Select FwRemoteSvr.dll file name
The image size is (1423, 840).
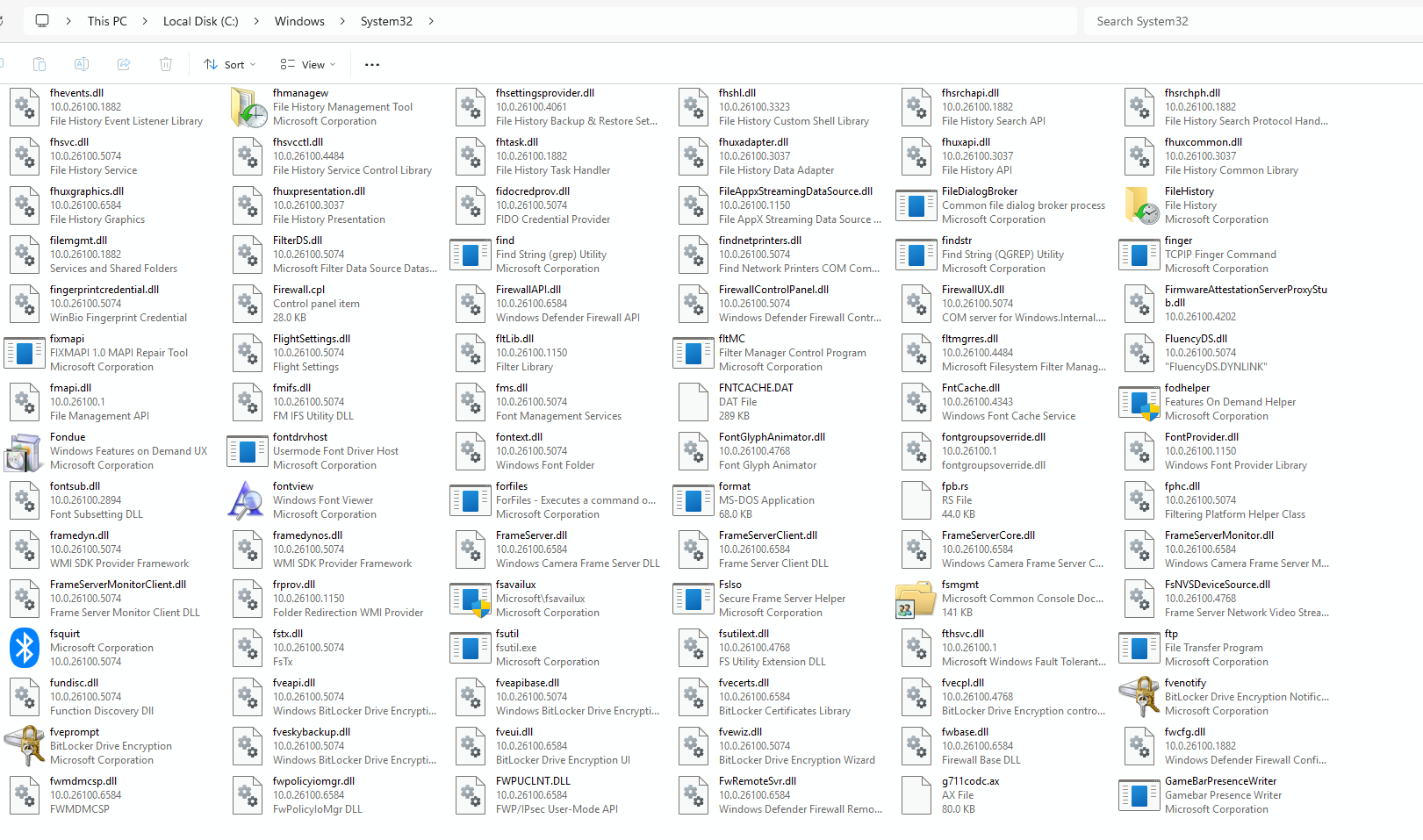[758, 781]
